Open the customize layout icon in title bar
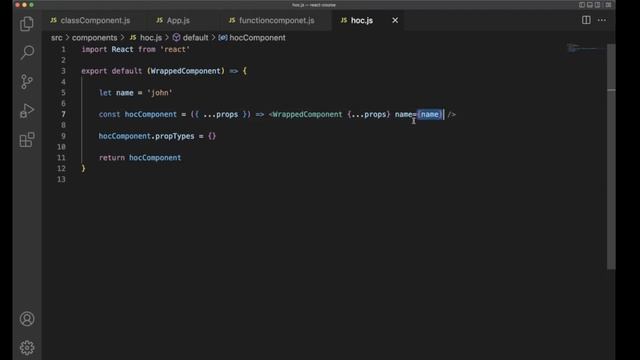Screen dimensions: 640x360 tap(608, 5)
